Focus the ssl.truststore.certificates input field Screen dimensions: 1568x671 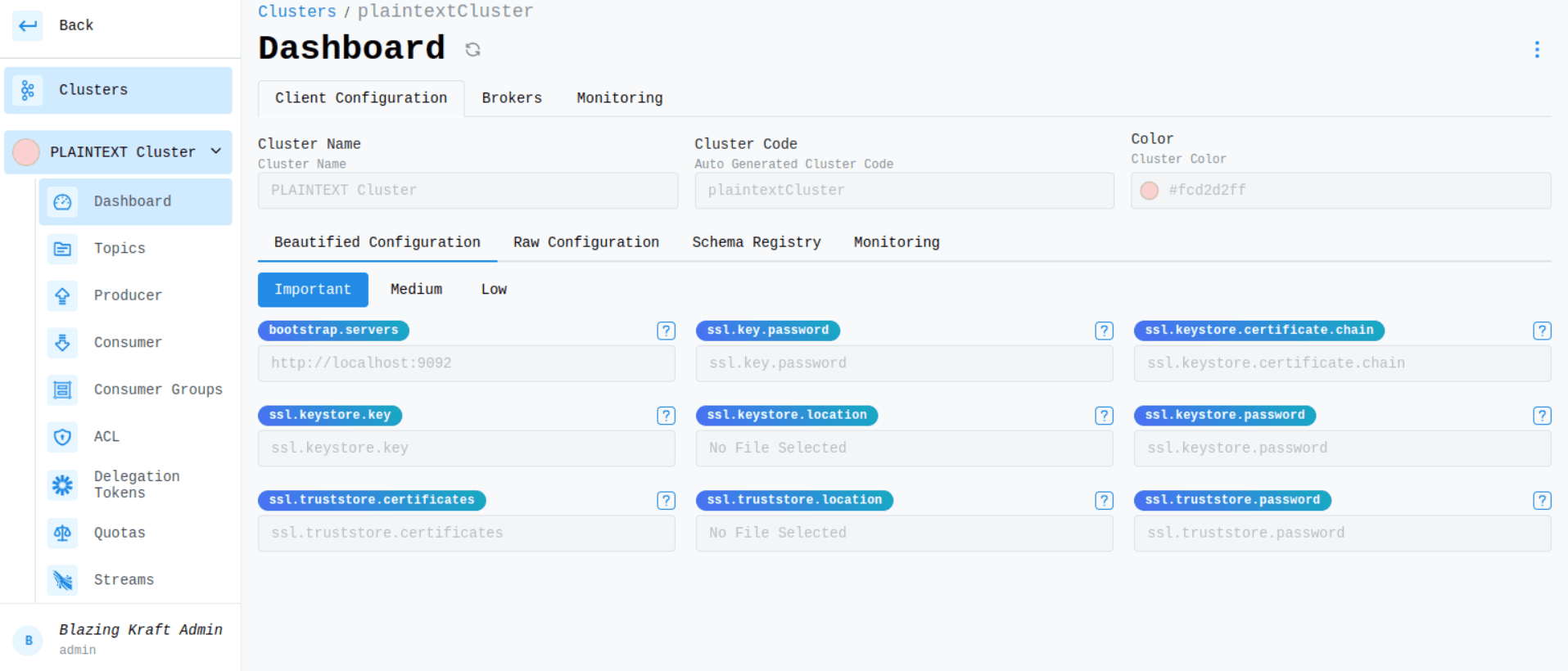(467, 534)
